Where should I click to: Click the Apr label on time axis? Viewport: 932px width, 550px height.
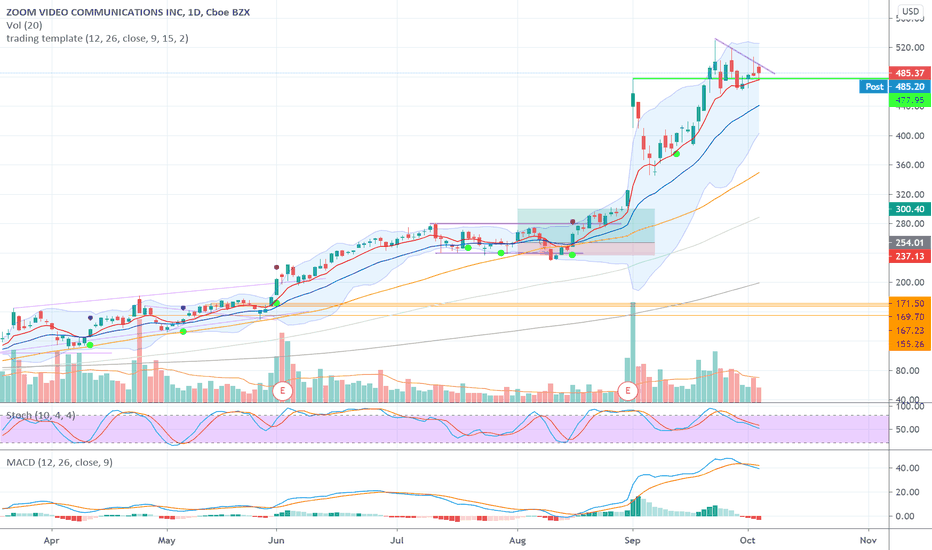pyautogui.click(x=52, y=540)
